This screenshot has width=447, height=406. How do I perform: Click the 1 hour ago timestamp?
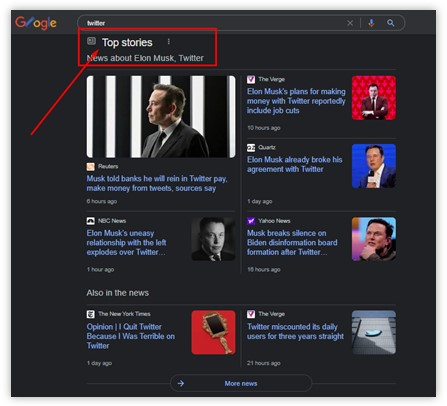100,269
